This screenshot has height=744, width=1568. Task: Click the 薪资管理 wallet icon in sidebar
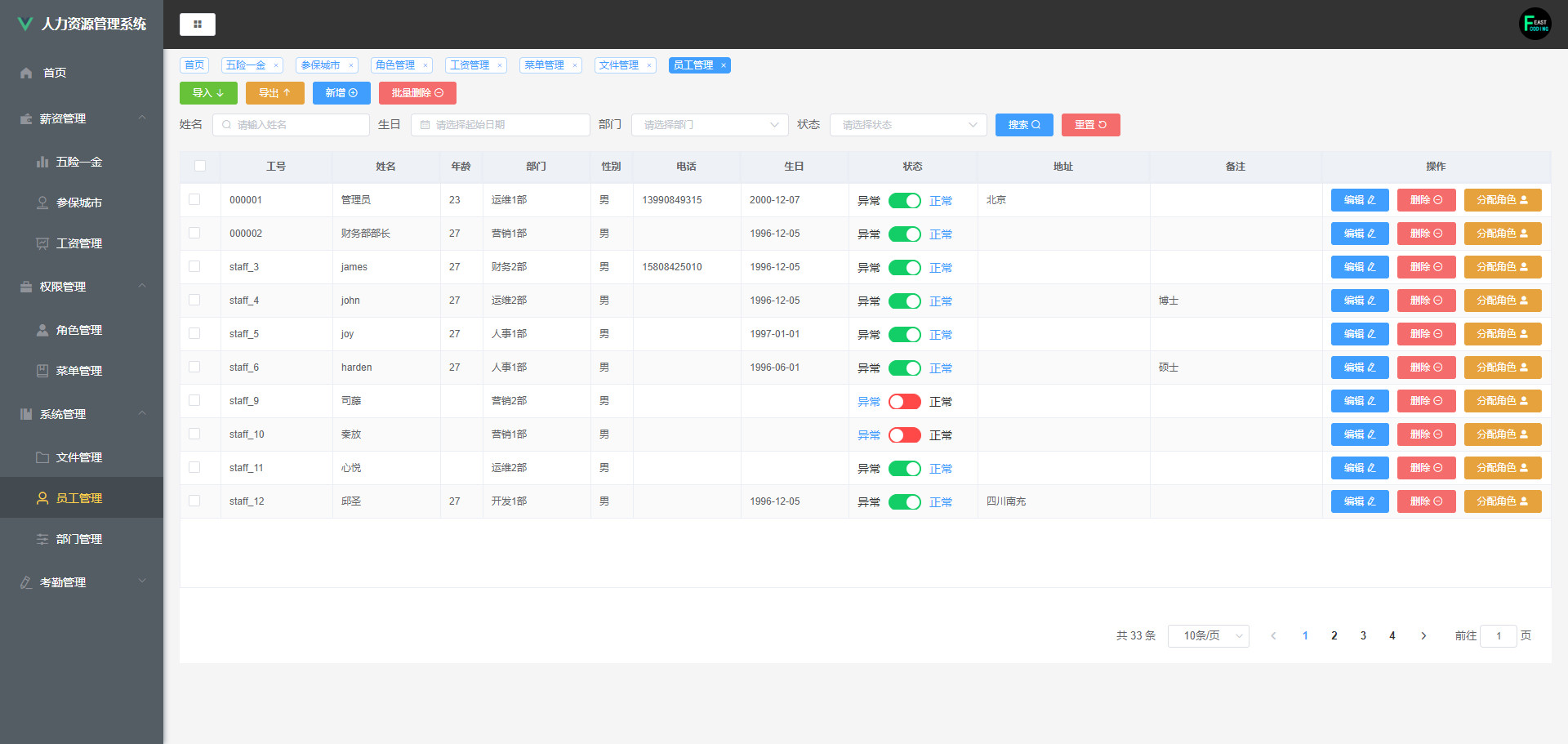[26, 118]
